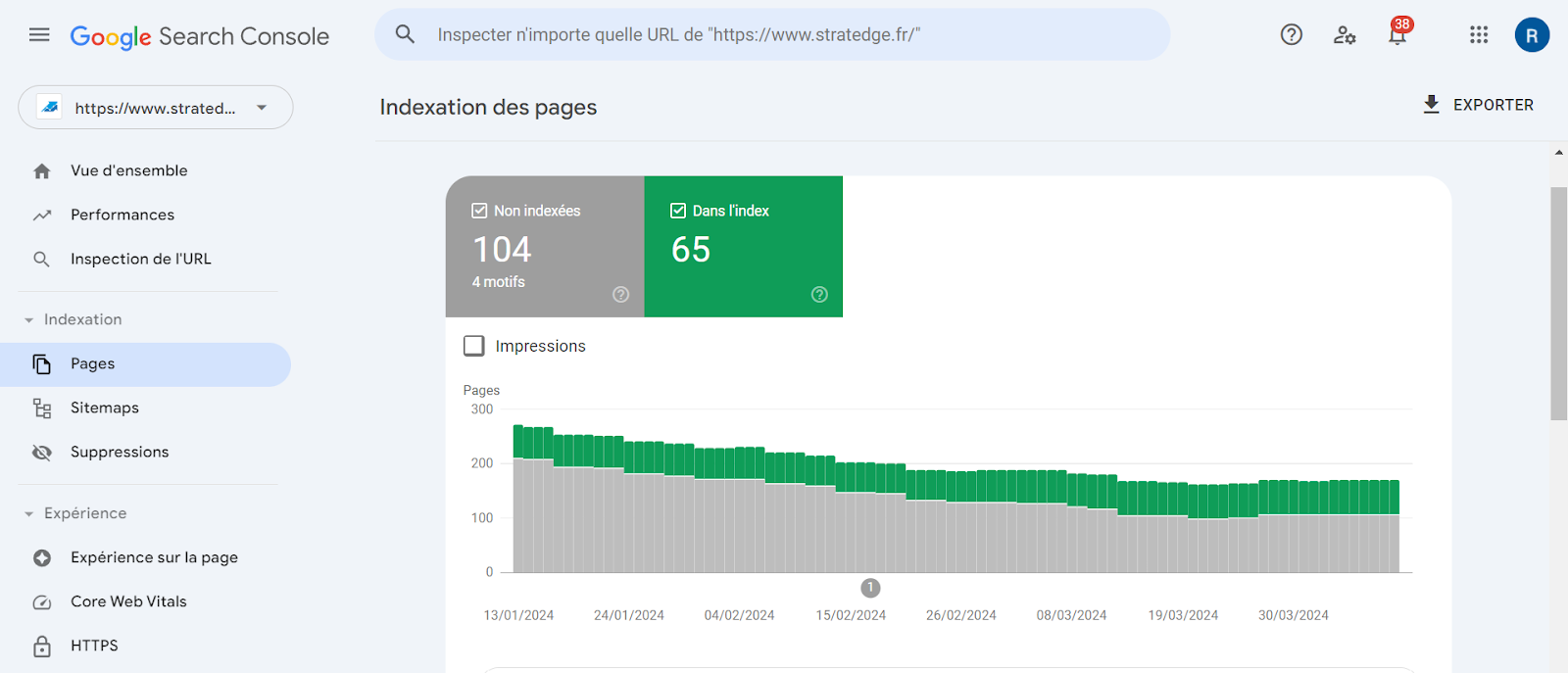Open notifications bell with 38 badge

[1398, 33]
